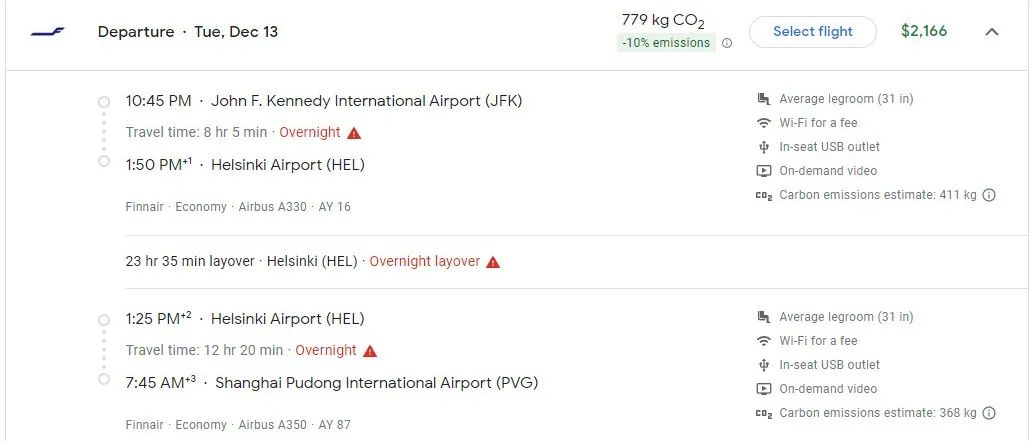This screenshot has height=441, width=1034.
Task: Click the 779 kg CO2 emissions total
Action: 663,20
